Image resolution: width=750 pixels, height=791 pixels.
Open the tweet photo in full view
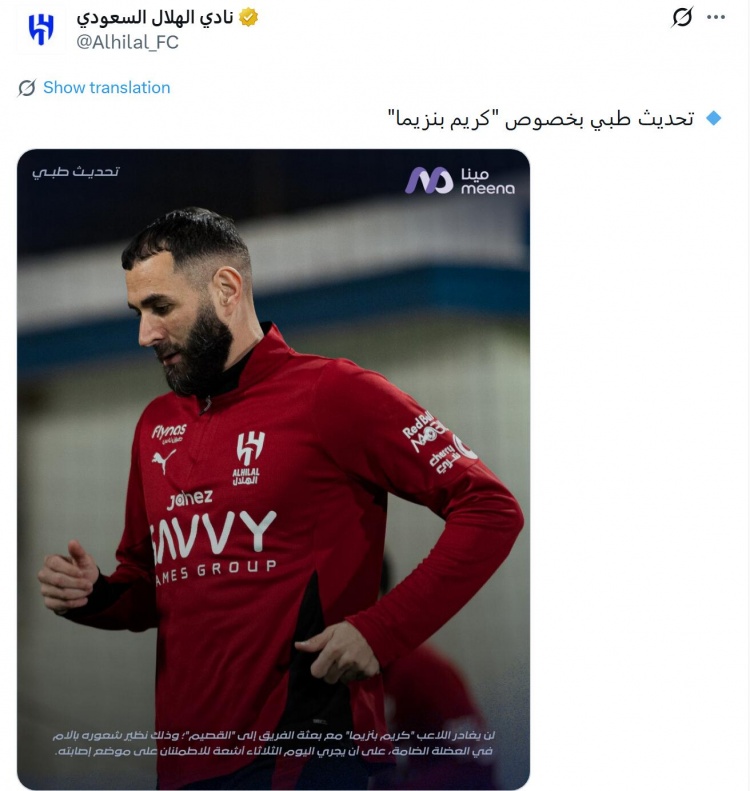pos(273,469)
